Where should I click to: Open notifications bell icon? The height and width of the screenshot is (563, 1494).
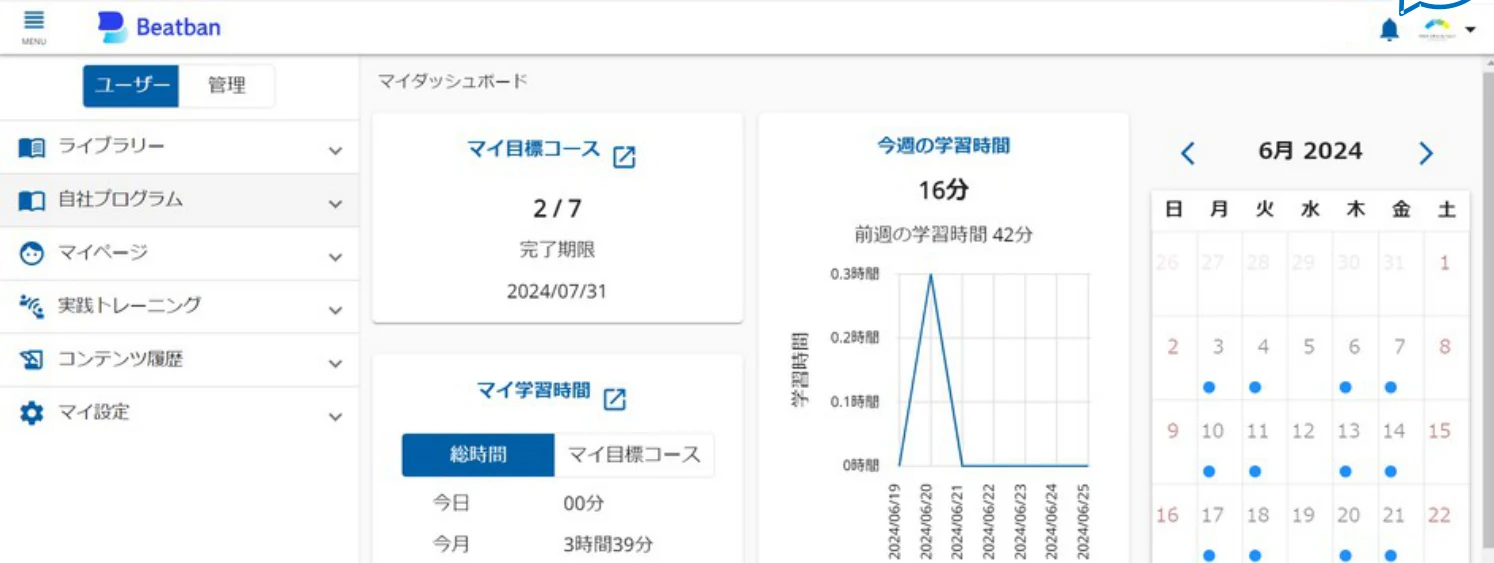tap(1389, 30)
